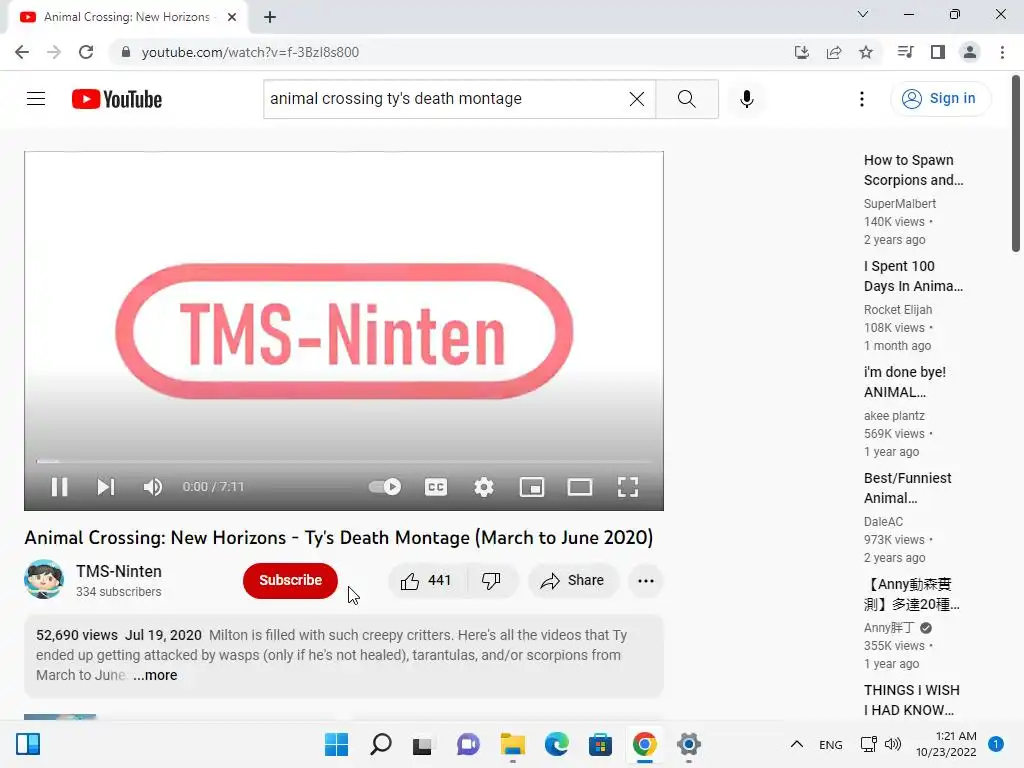Open YouTube settings three-dot menu
This screenshot has width=1024, height=768.
point(862,99)
